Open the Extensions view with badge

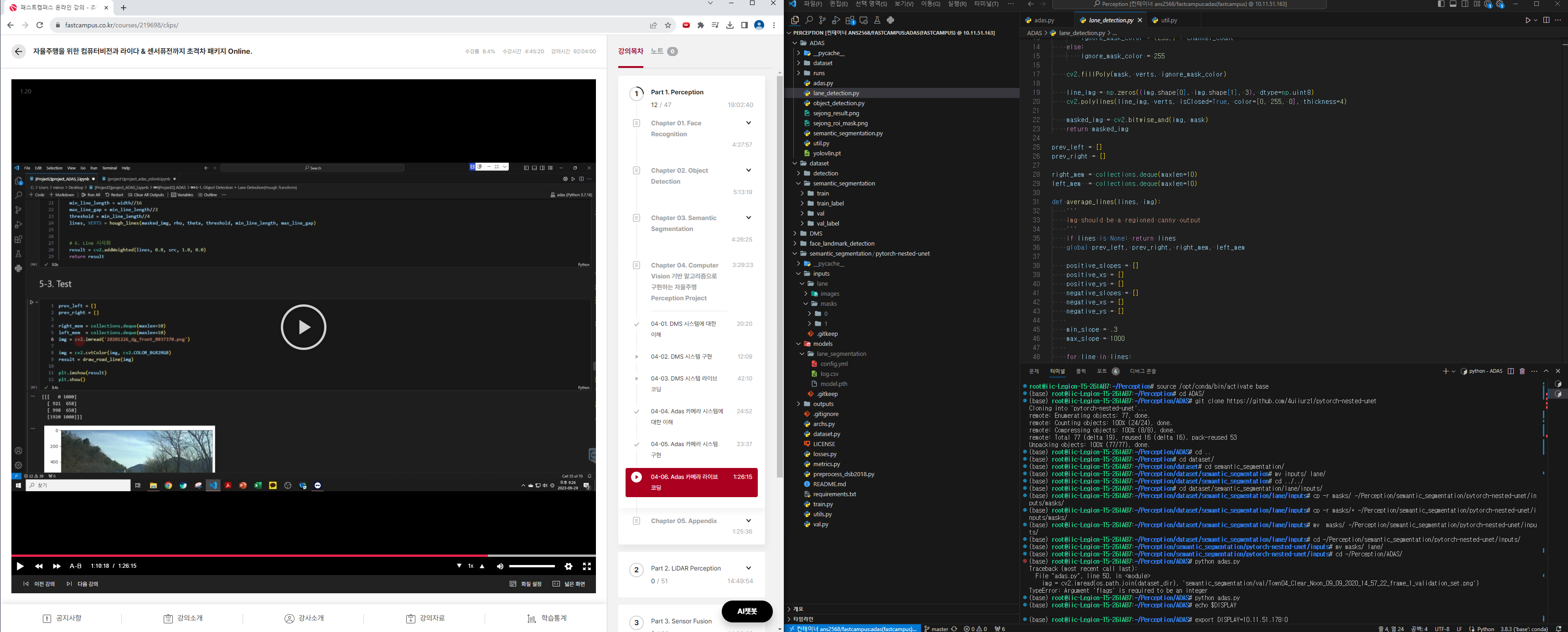pos(850,20)
